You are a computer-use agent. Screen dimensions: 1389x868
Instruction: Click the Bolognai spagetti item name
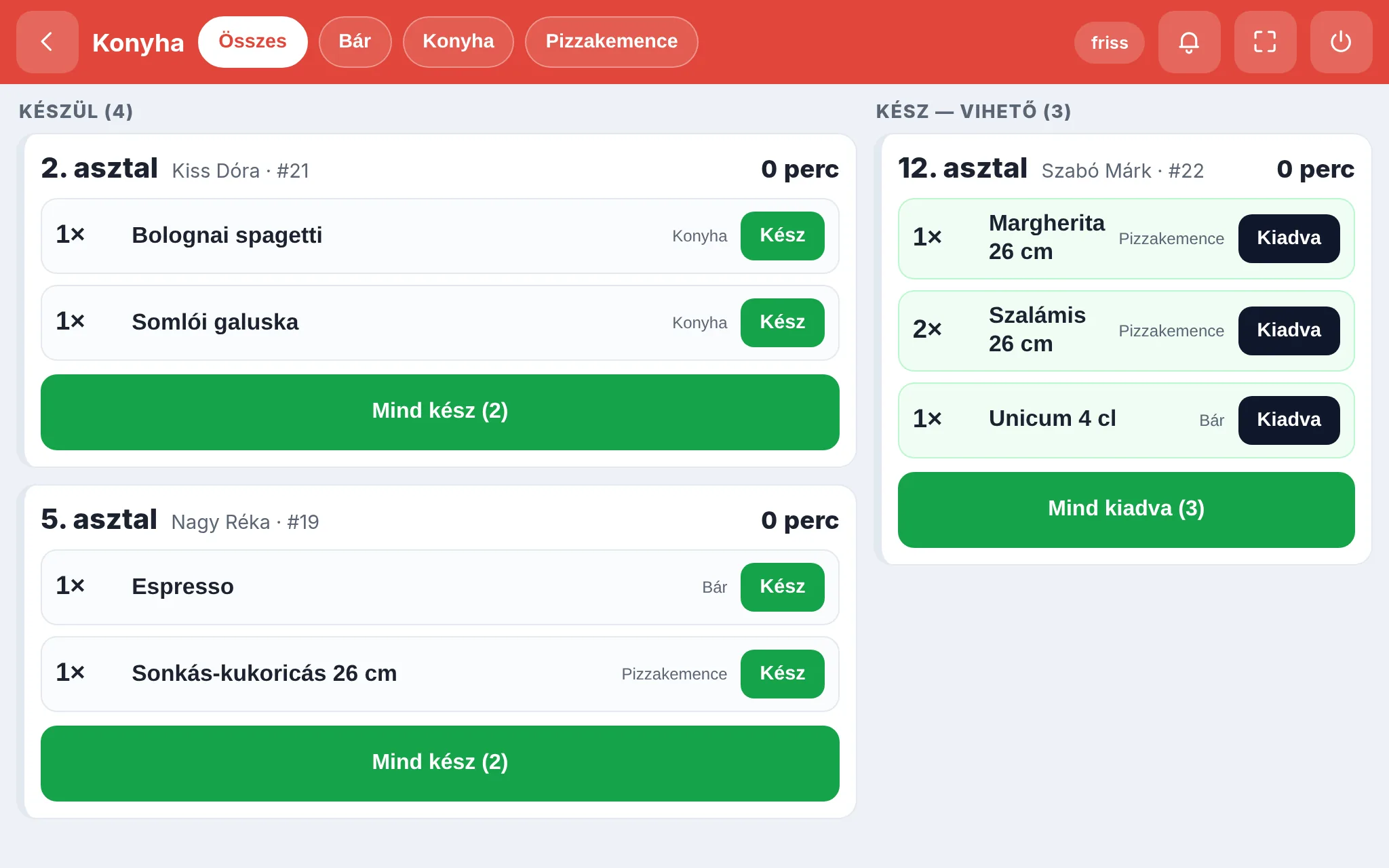[x=227, y=235]
